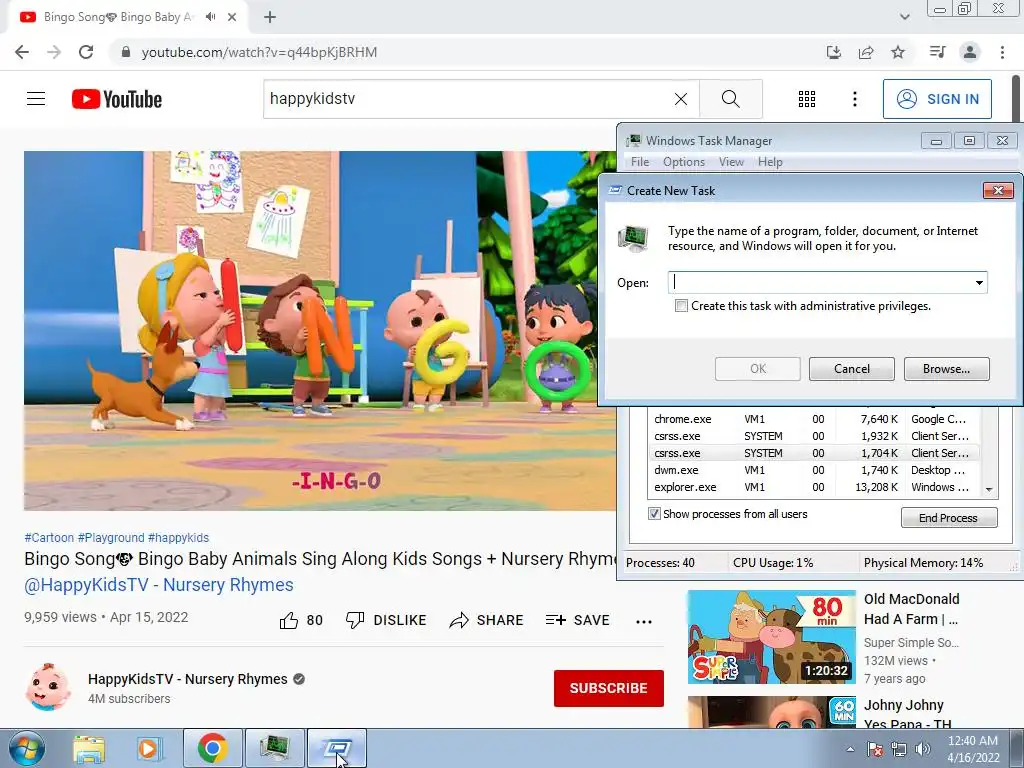1024x768 pixels.
Task: Click the Bingo video player
Action: coord(320,330)
